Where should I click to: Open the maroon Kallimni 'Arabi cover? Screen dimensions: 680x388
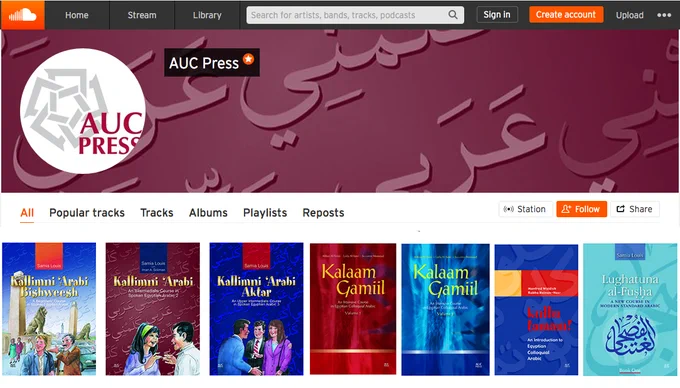click(153, 309)
